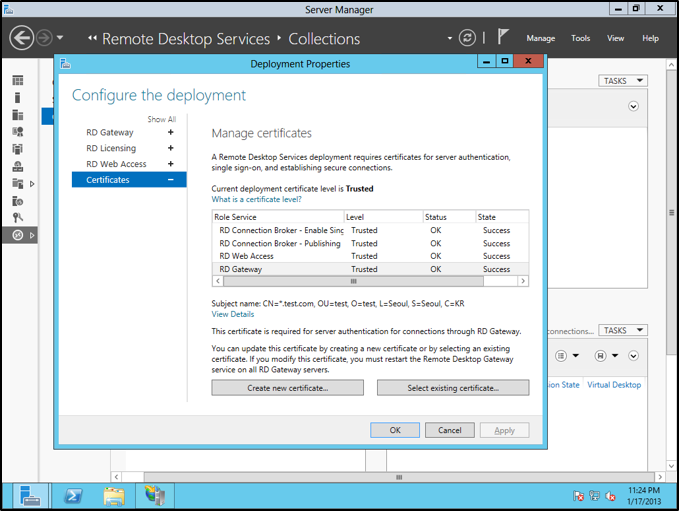
Task: Expand the RD Licensing section
Action: pos(170,149)
